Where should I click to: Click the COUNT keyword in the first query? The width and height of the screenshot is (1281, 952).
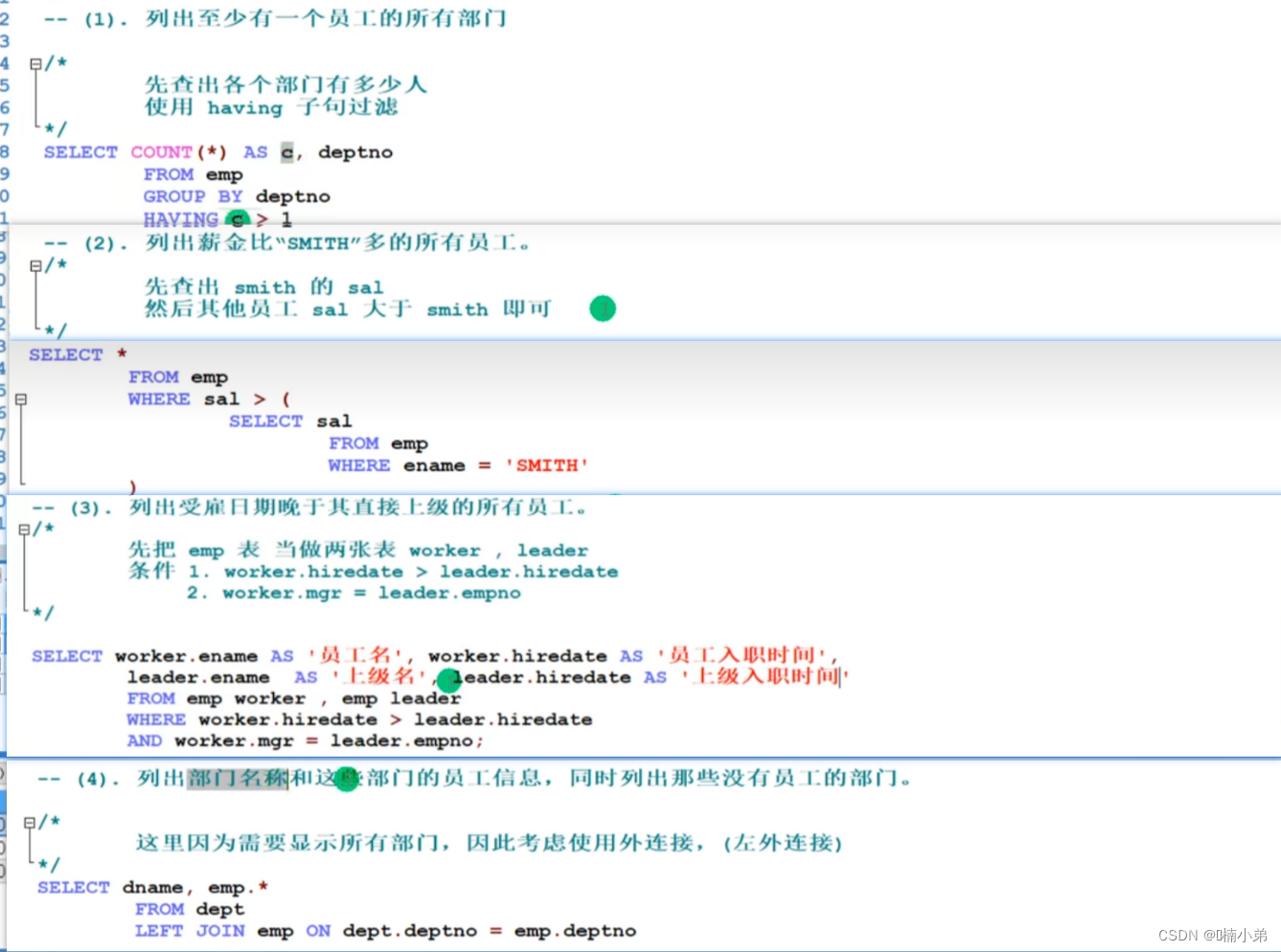tap(161, 152)
